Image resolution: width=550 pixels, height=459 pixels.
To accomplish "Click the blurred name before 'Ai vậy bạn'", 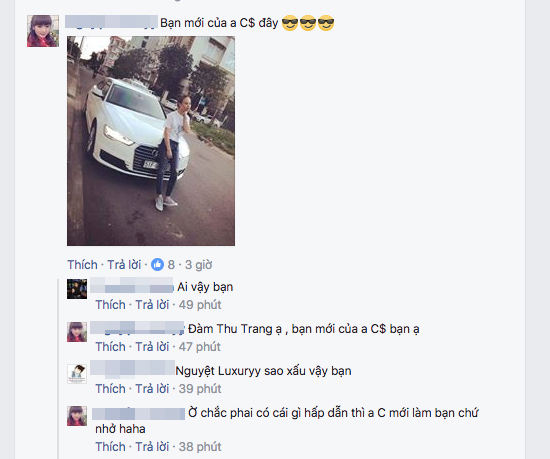I will click(x=132, y=285).
